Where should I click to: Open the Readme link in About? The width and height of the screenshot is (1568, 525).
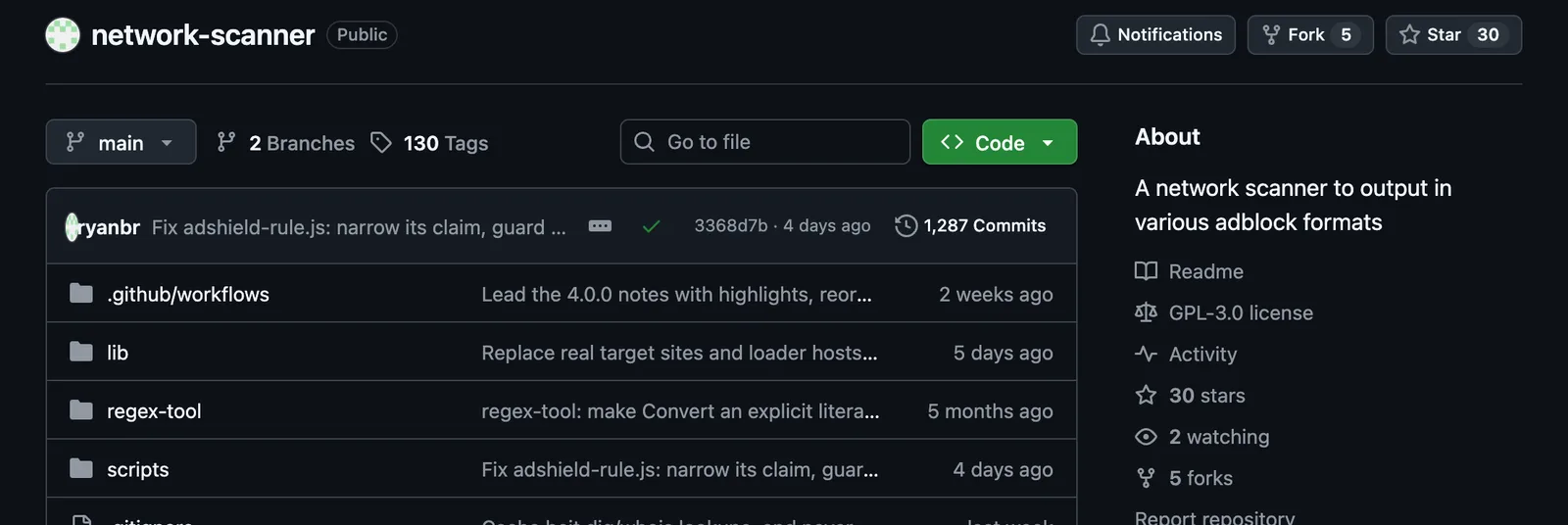(x=1206, y=271)
